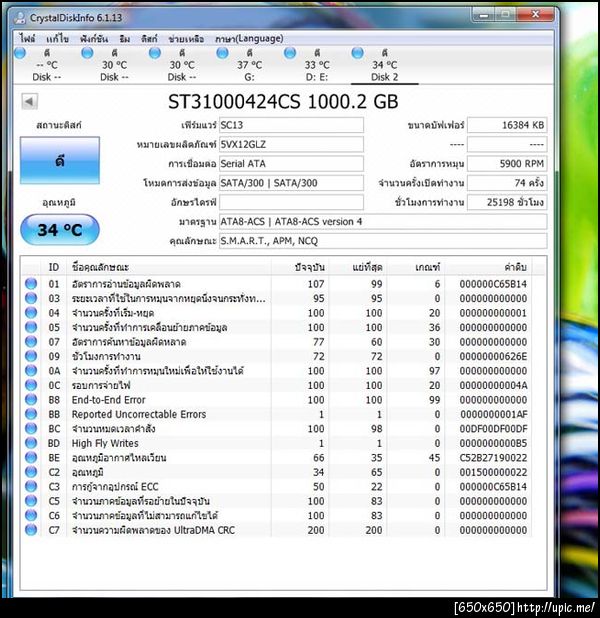Click the ชื่อคุณลักษณะ attribute name column header
The width and height of the screenshot is (600, 618).
169,267
